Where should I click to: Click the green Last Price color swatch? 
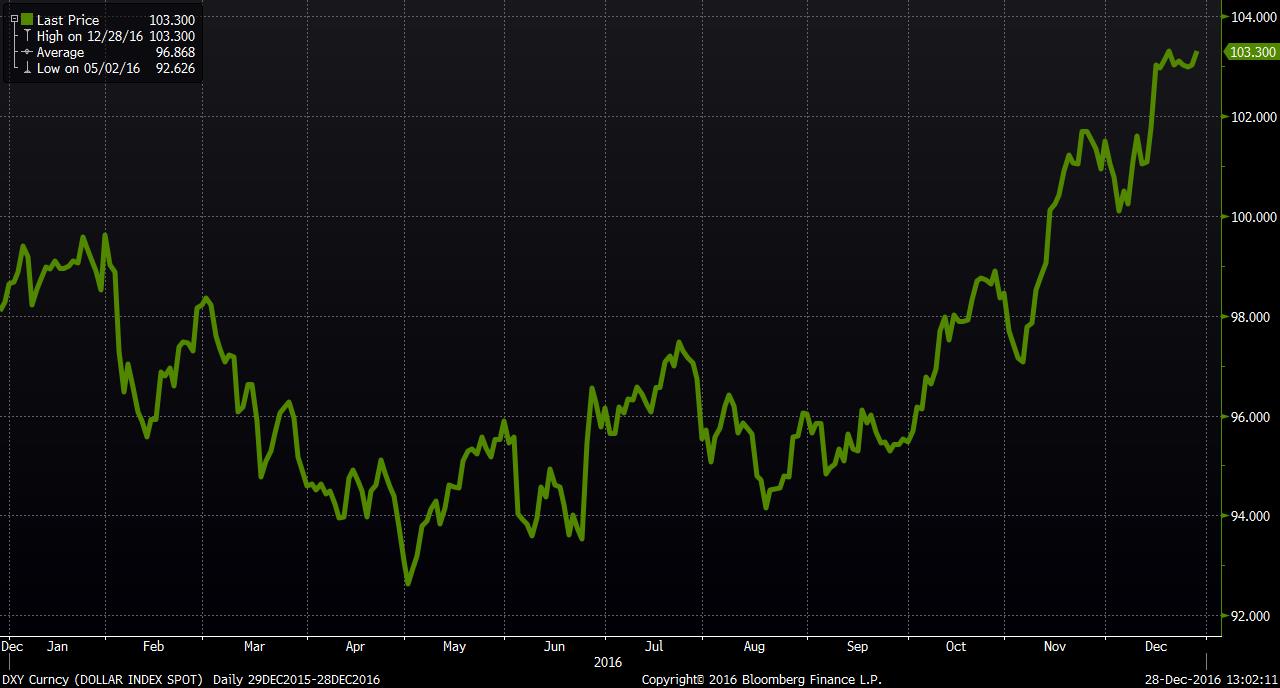point(27,20)
